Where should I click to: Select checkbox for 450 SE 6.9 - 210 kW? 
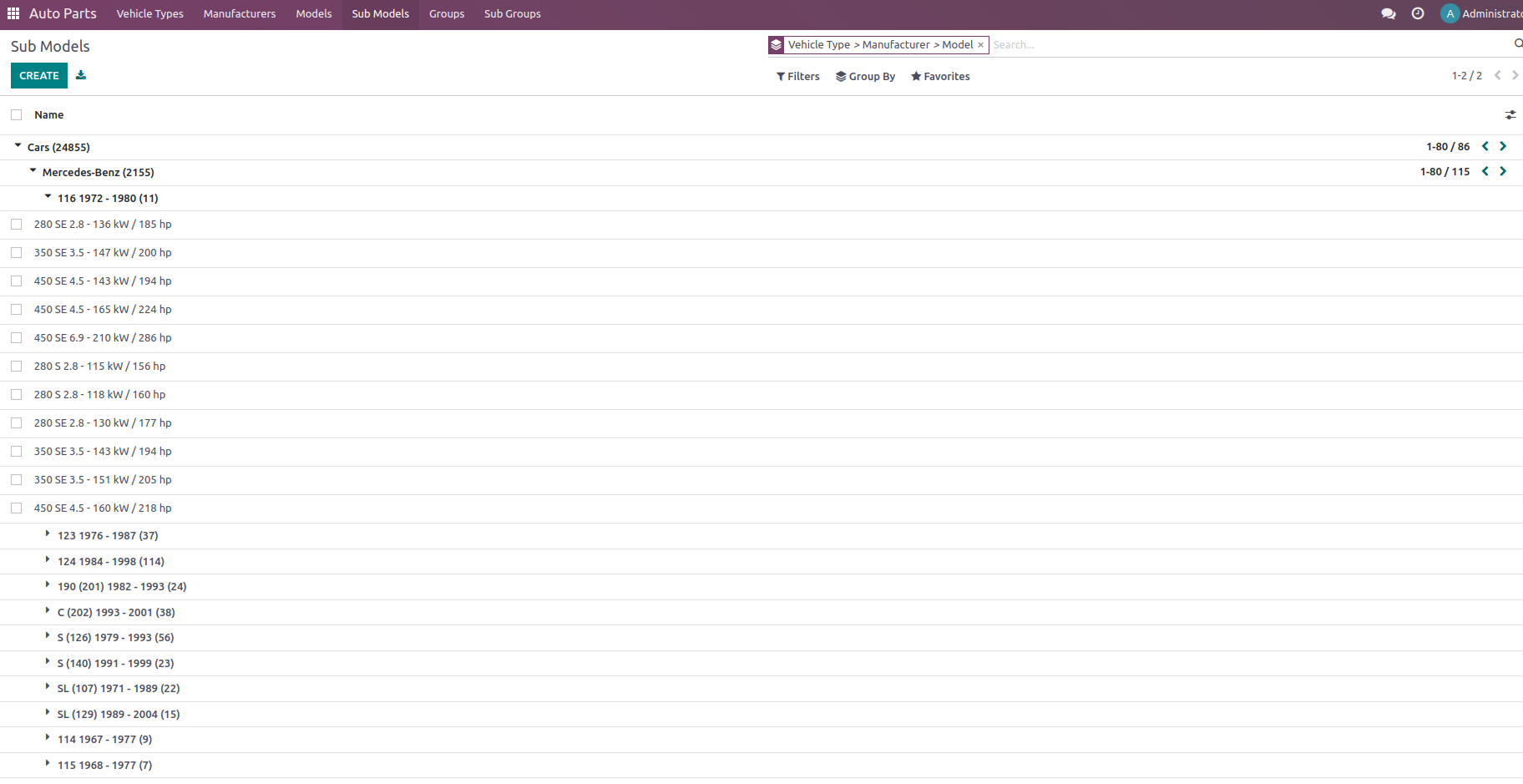pyautogui.click(x=17, y=338)
